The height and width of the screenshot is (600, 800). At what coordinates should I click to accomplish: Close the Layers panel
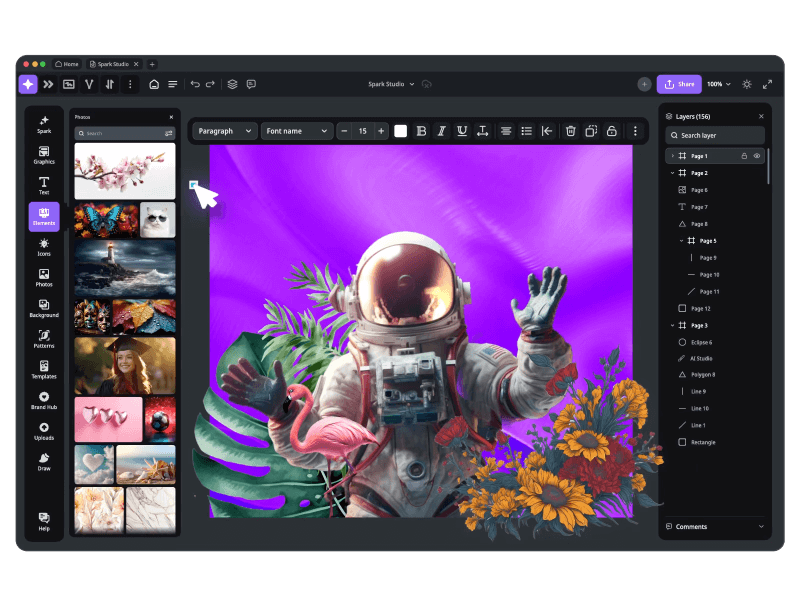761,116
